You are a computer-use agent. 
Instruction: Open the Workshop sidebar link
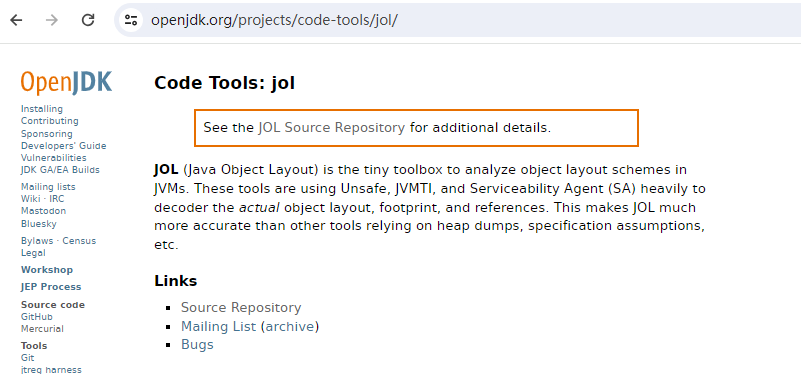(47, 270)
